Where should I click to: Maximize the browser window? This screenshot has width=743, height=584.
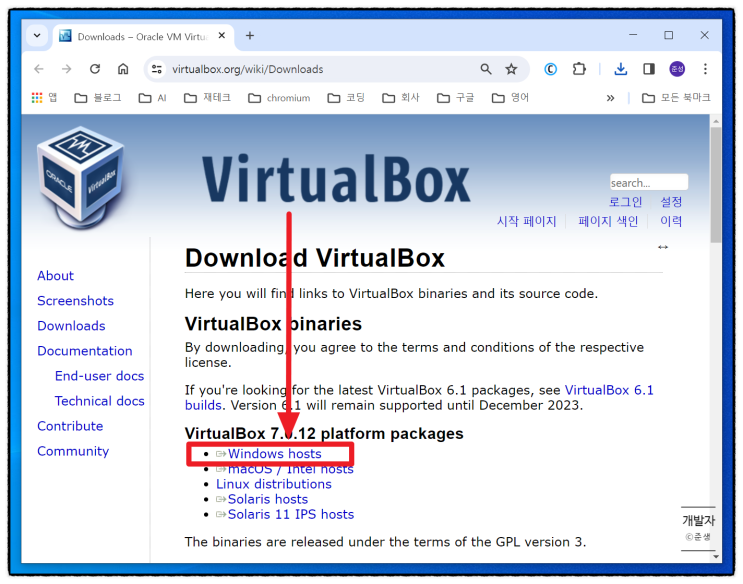click(669, 35)
